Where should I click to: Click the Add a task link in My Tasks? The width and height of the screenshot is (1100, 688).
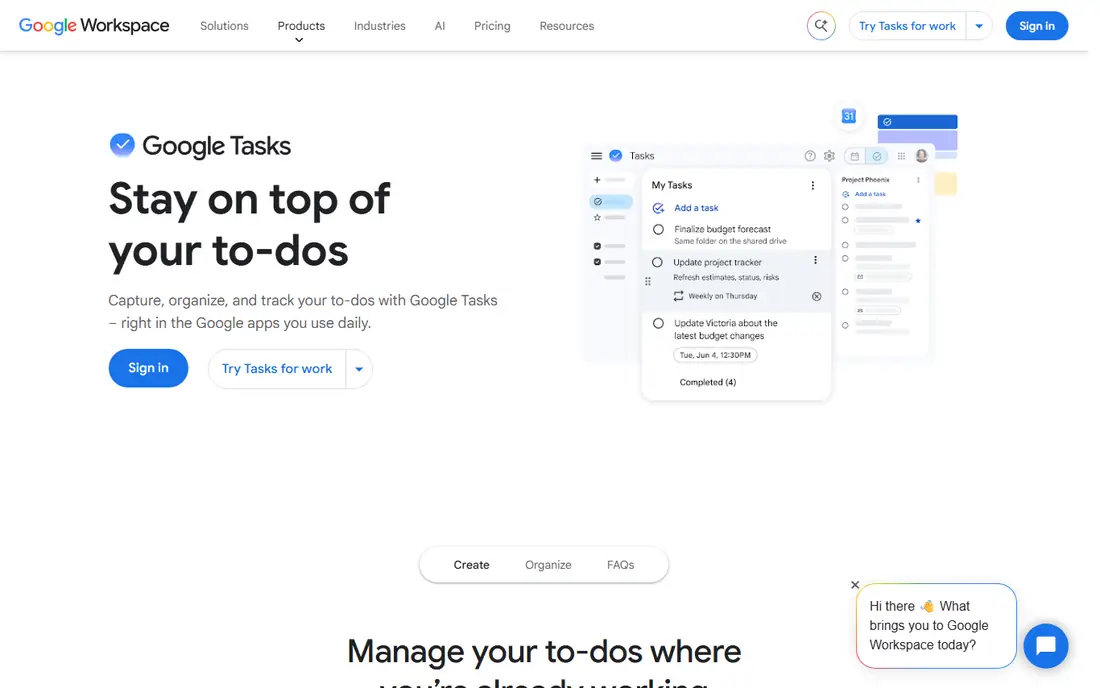696,208
